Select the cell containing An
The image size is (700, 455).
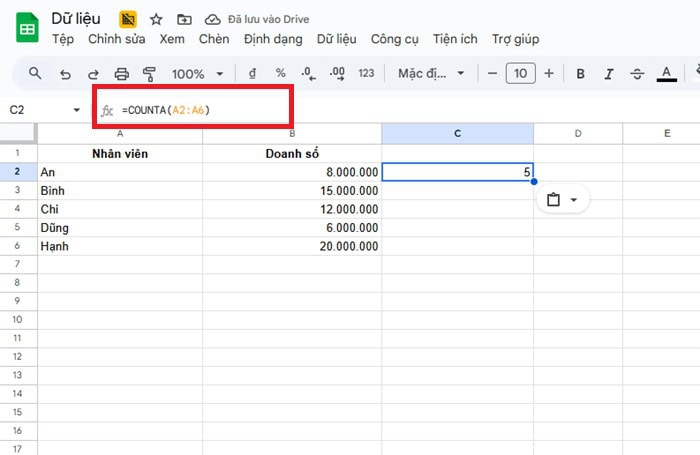point(120,172)
